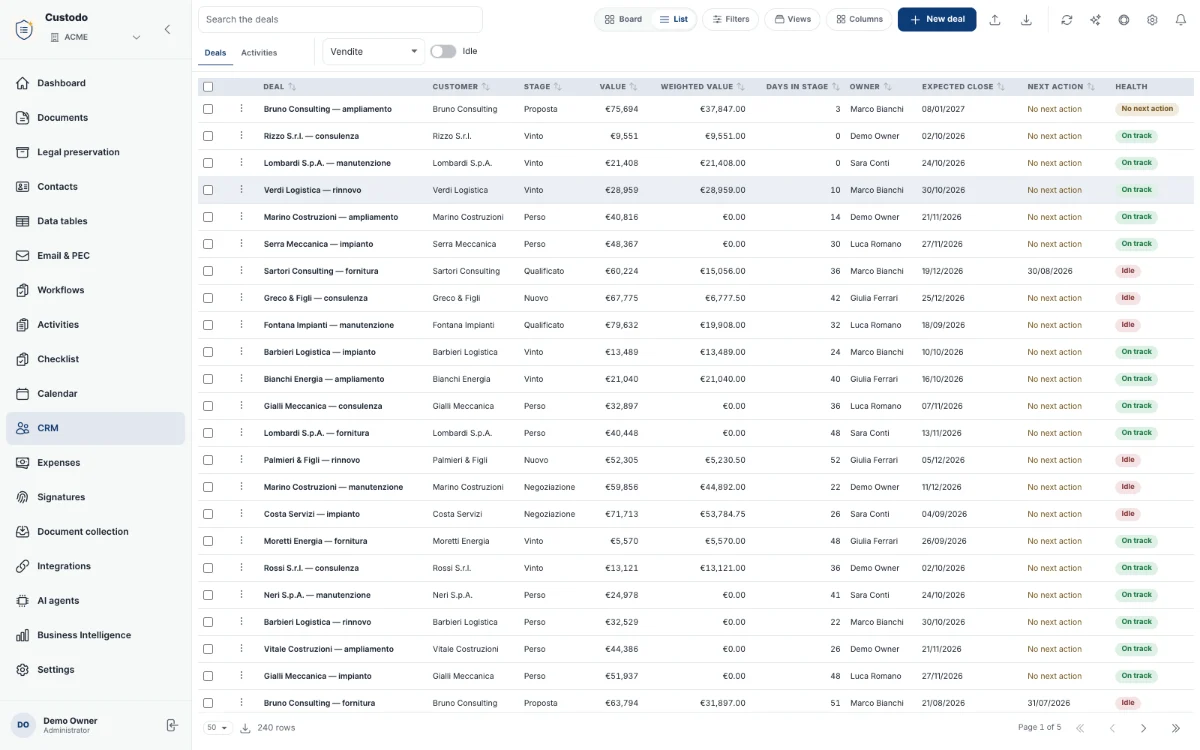1200x750 pixels.
Task: Sort by the CUSTOMER column
Action: [461, 87]
